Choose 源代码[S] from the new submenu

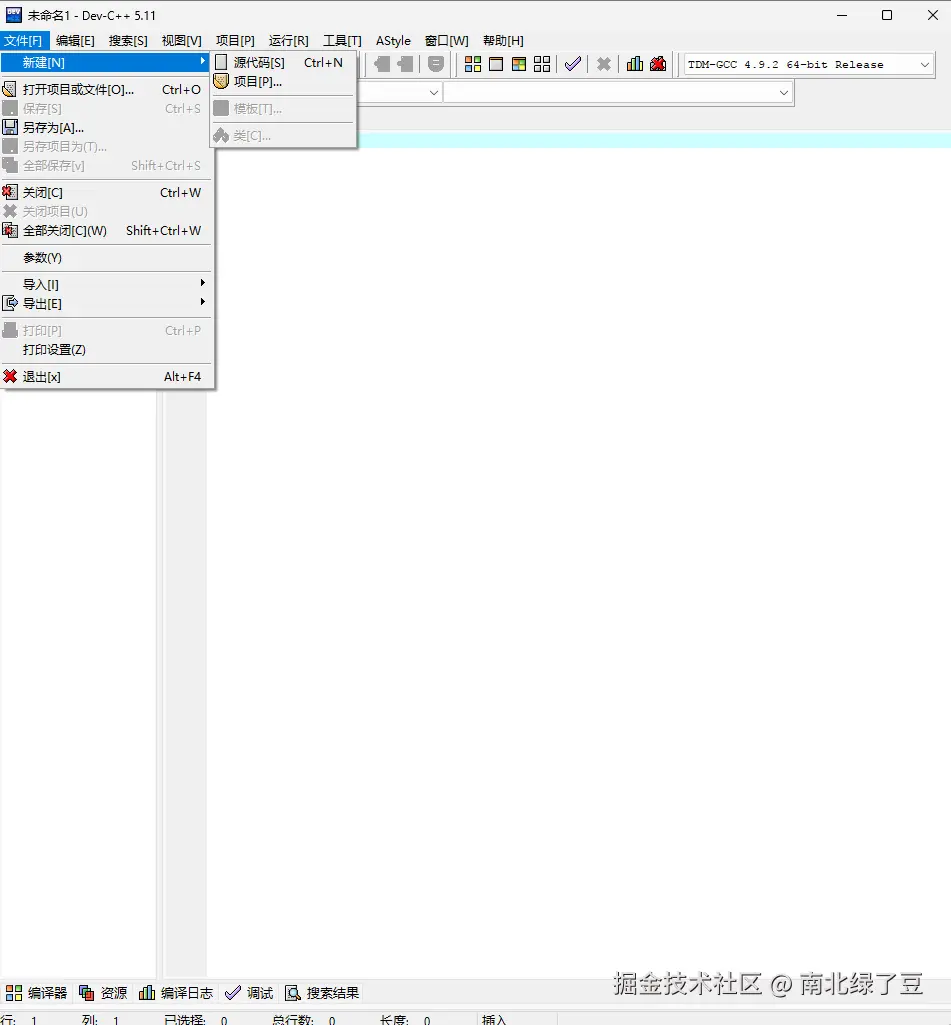tap(284, 62)
